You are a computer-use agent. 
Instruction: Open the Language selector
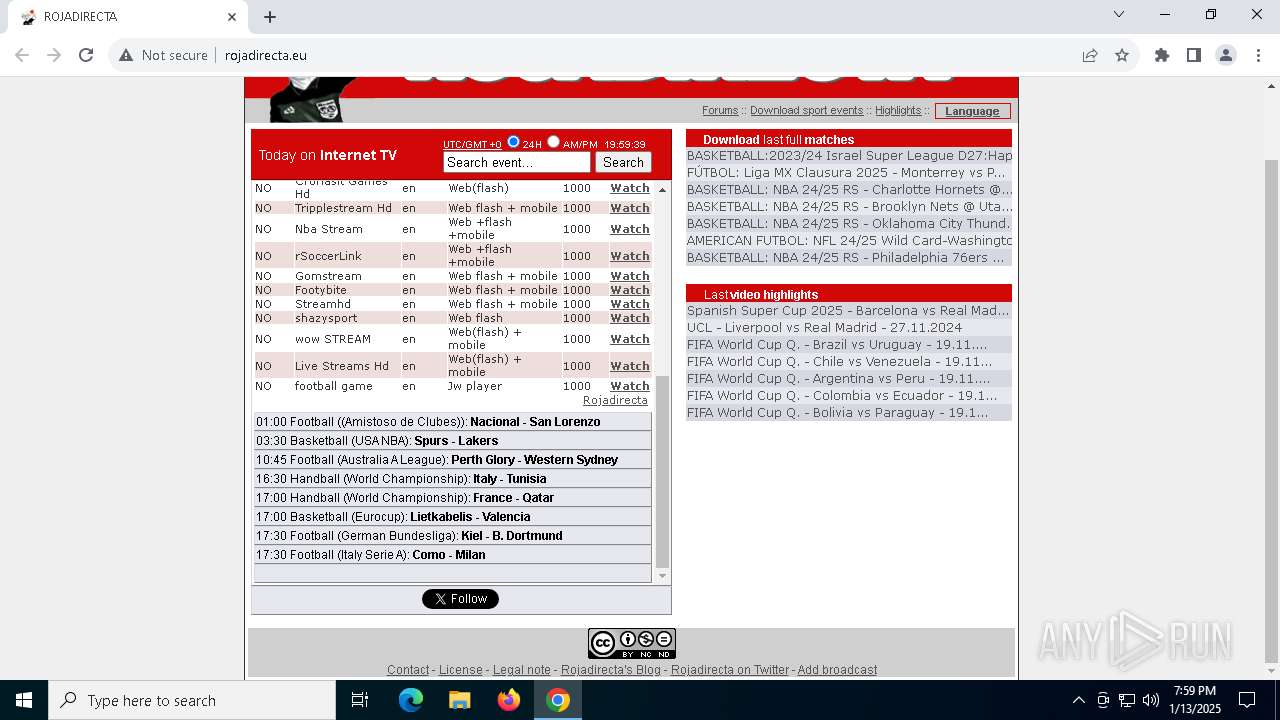973,111
